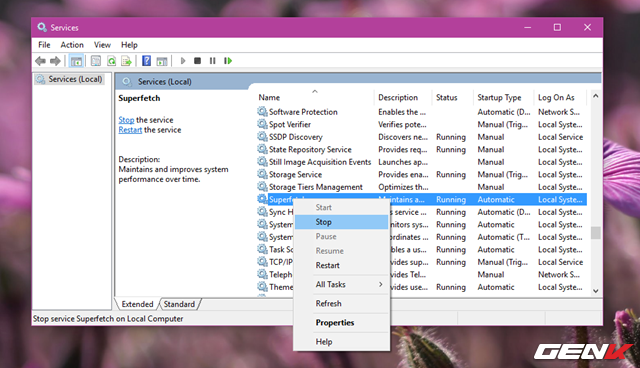Screen dimensions: 640x368
Task: Click the Pause Service toolbar icon
Action: 213,61
